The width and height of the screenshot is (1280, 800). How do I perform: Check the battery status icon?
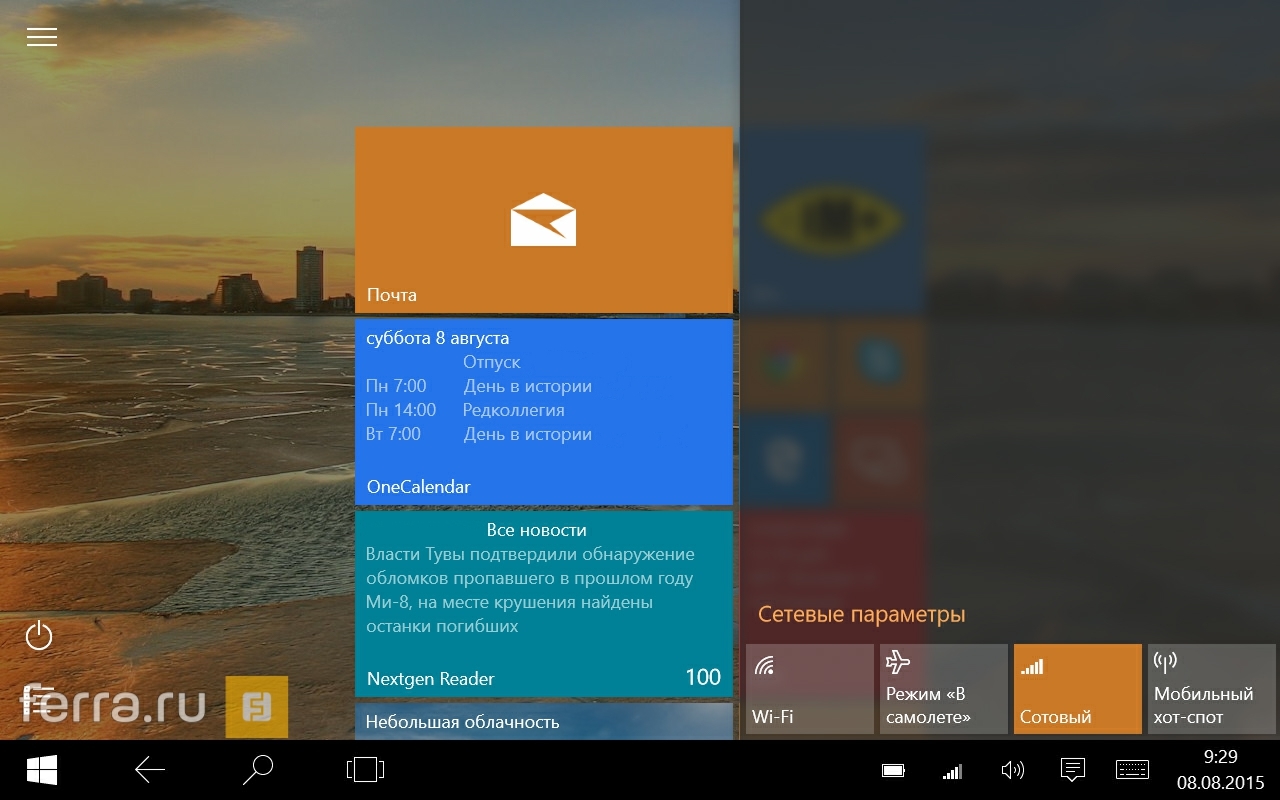pyautogui.click(x=893, y=770)
